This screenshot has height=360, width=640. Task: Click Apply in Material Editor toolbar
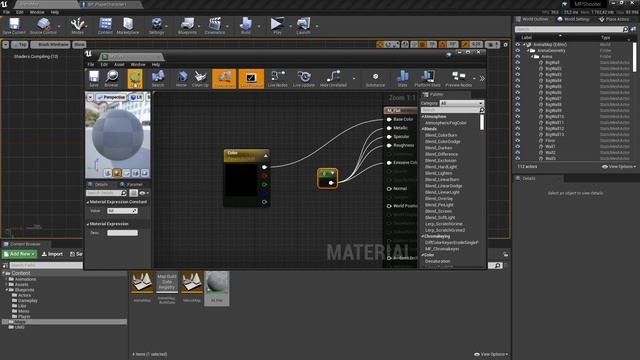point(135,78)
